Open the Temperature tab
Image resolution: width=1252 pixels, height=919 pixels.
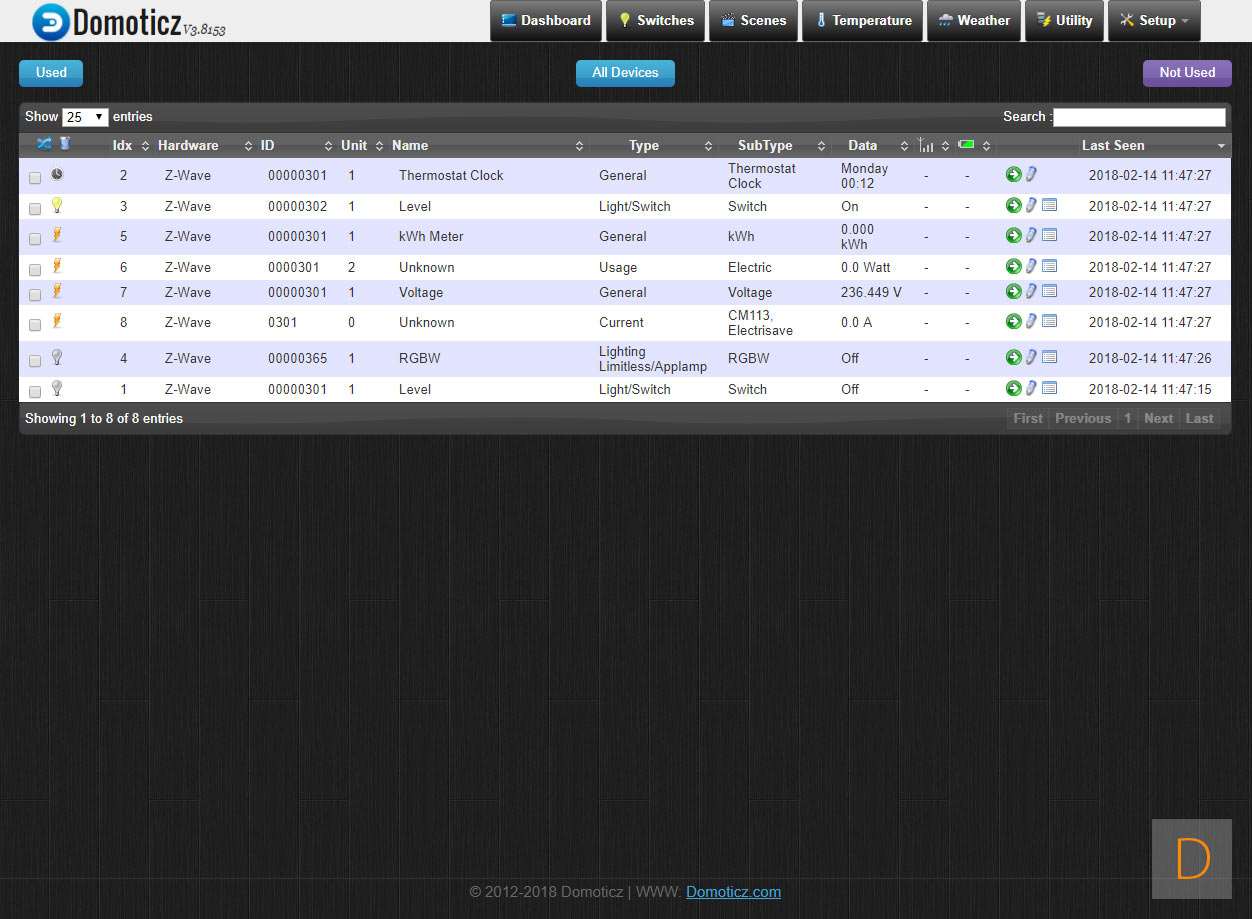pos(863,21)
